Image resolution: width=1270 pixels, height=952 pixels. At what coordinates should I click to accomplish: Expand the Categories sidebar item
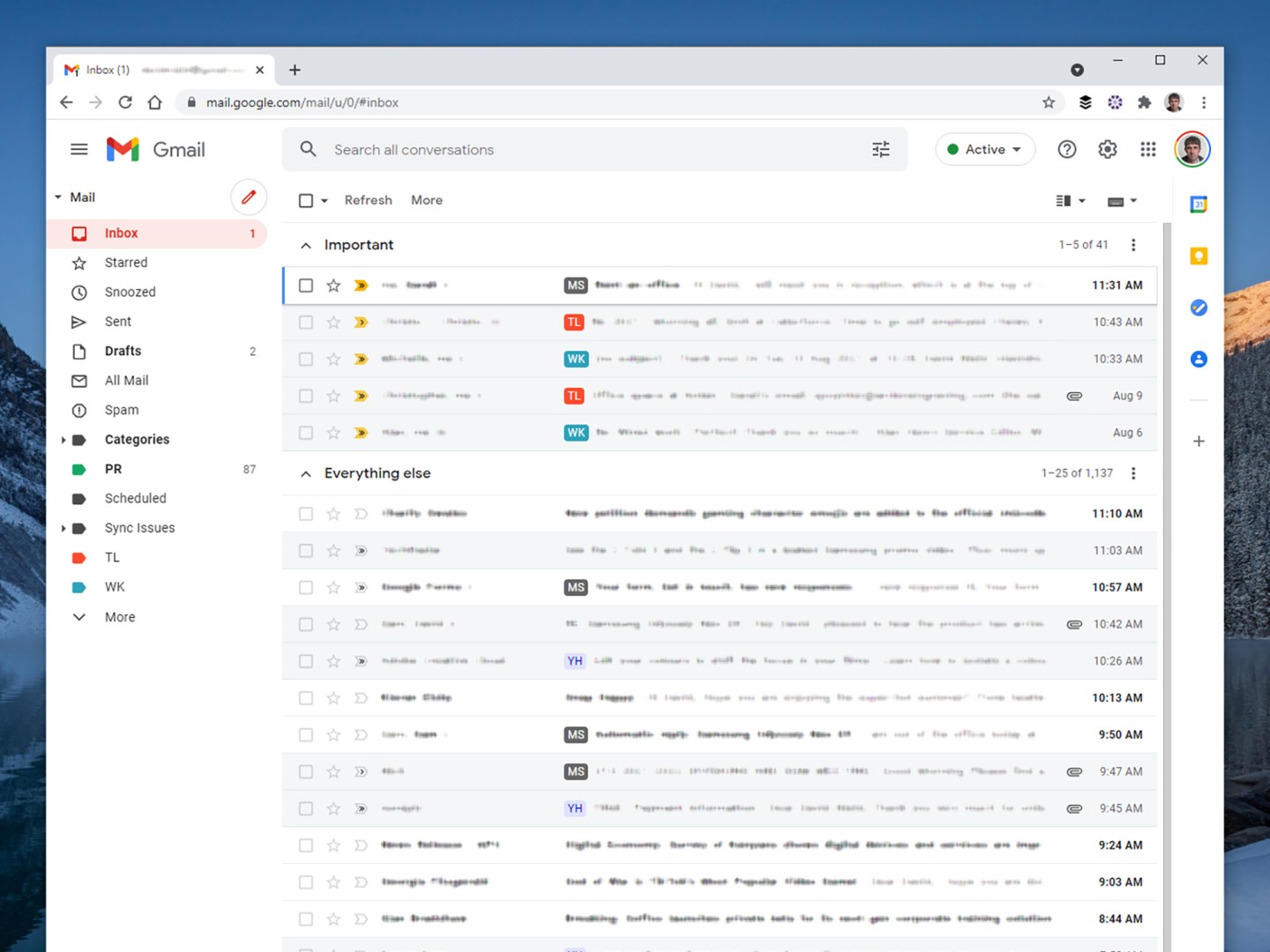(x=63, y=439)
